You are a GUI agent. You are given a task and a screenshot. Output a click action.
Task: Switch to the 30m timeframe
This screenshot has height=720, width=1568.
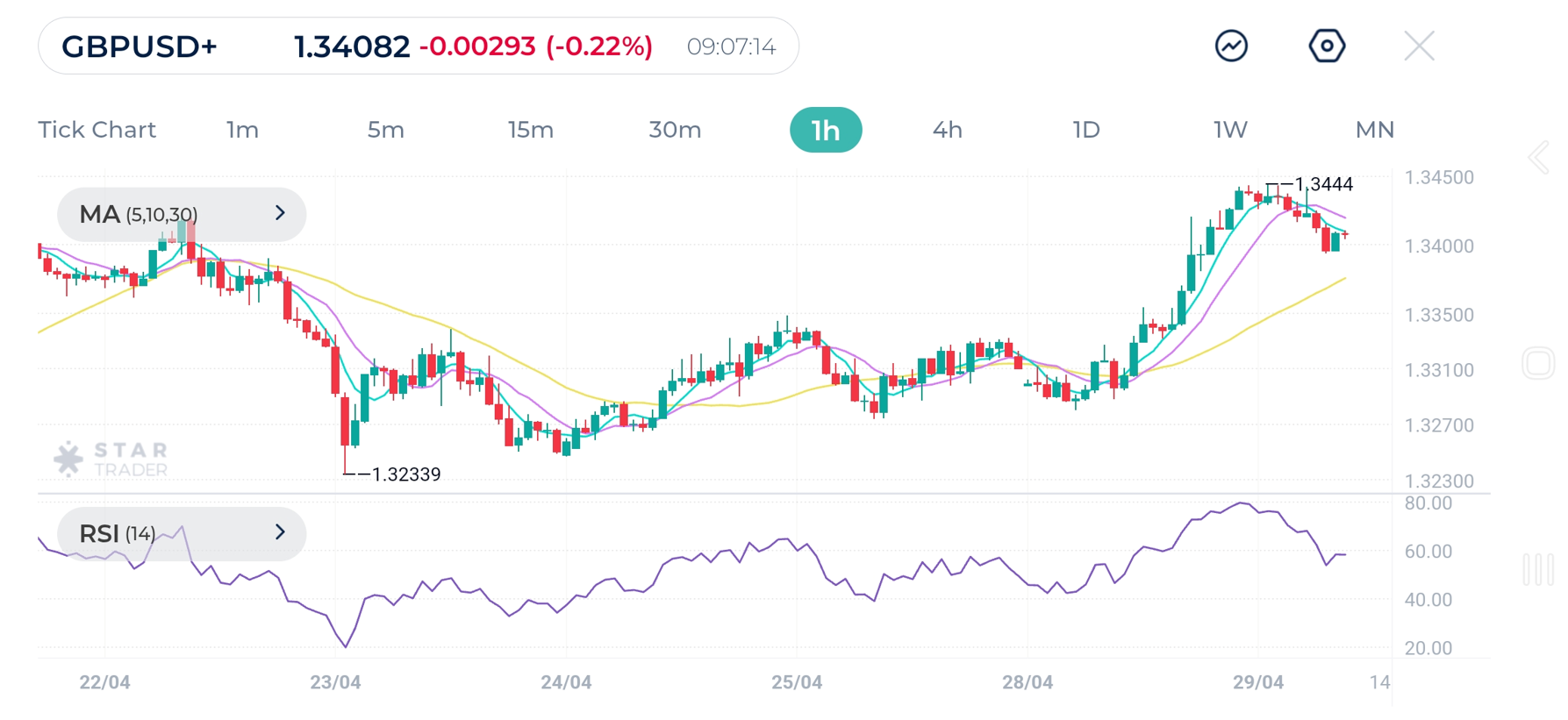click(x=675, y=129)
